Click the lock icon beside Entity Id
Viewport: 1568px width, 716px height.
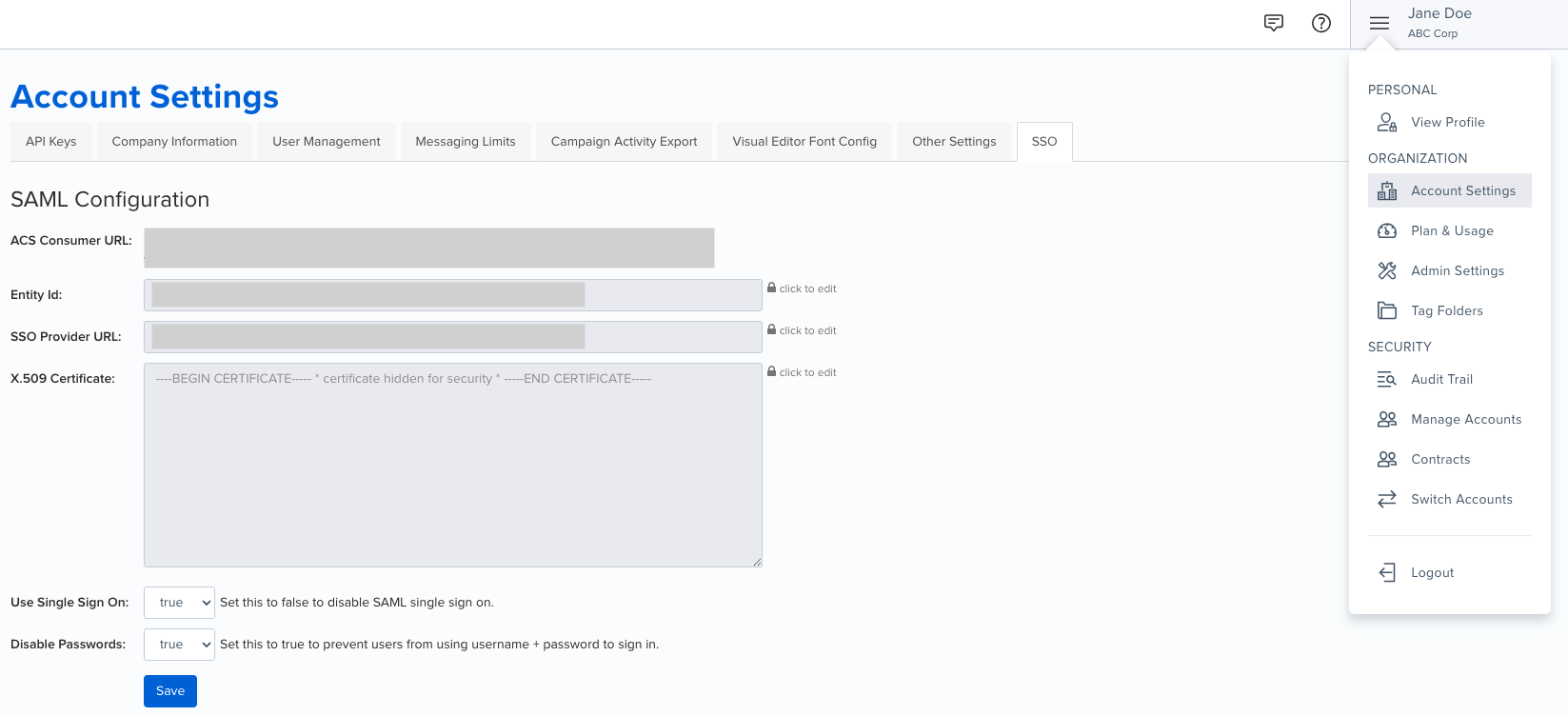[771, 287]
